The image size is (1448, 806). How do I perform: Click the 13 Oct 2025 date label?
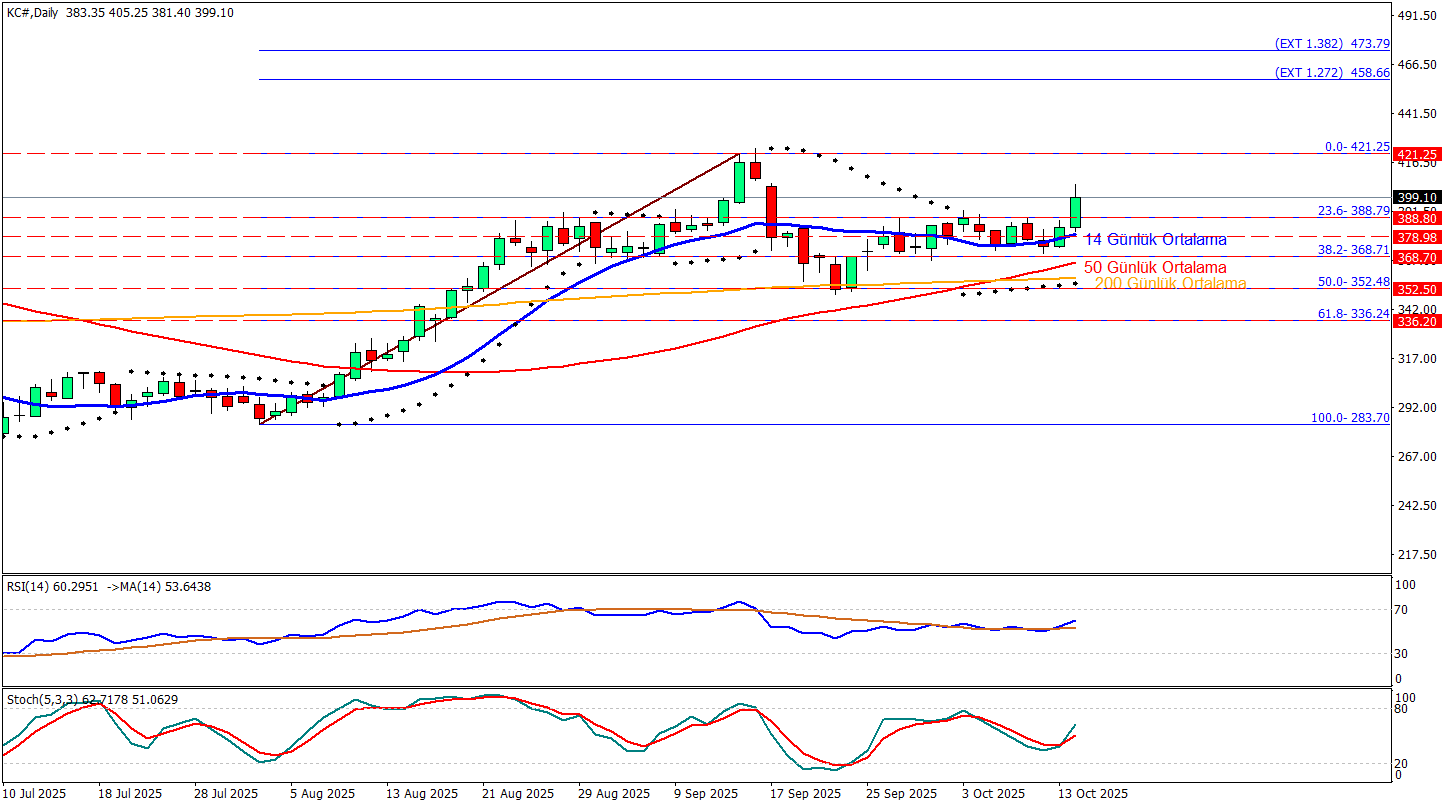point(1093,793)
